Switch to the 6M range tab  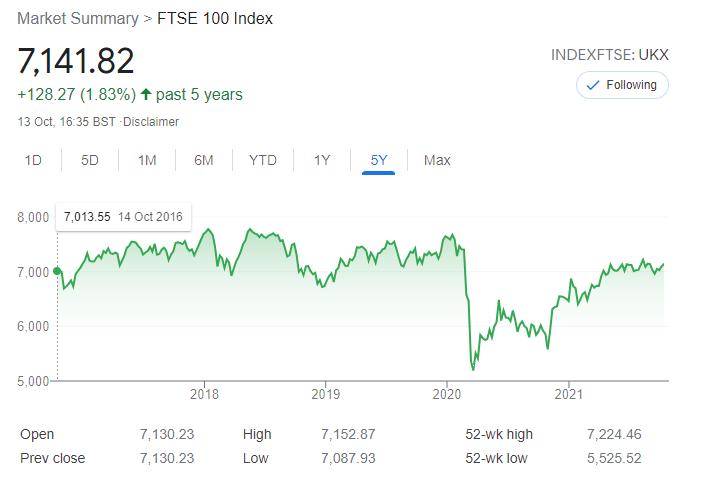click(x=204, y=160)
